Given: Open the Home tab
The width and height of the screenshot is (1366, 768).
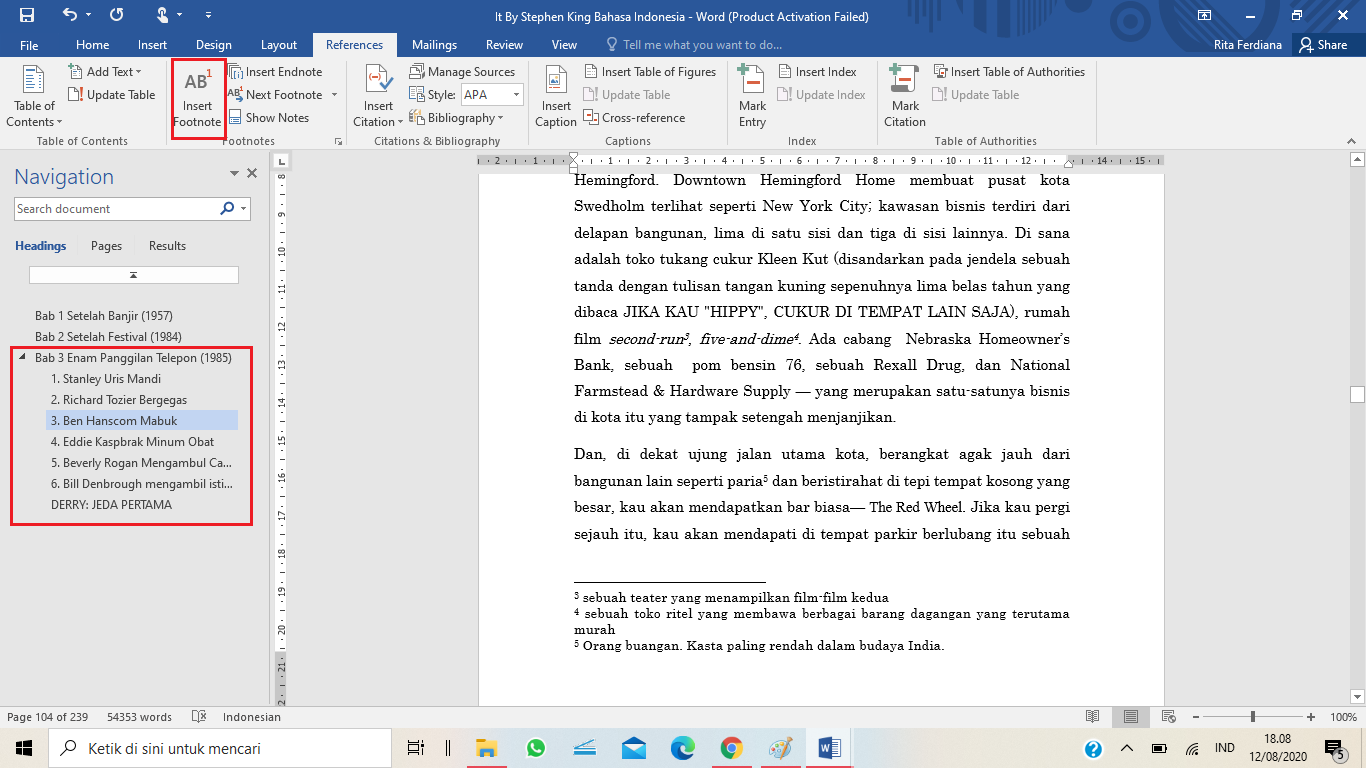Looking at the screenshot, I should (92, 45).
